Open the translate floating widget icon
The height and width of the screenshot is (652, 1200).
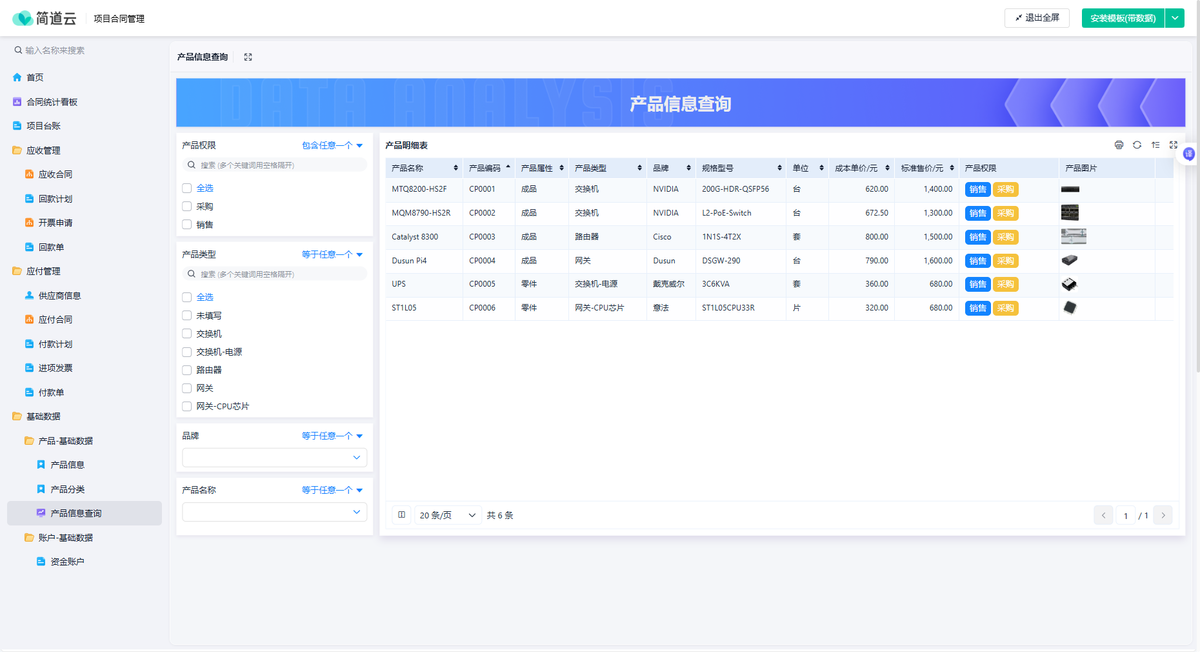(x=1189, y=153)
